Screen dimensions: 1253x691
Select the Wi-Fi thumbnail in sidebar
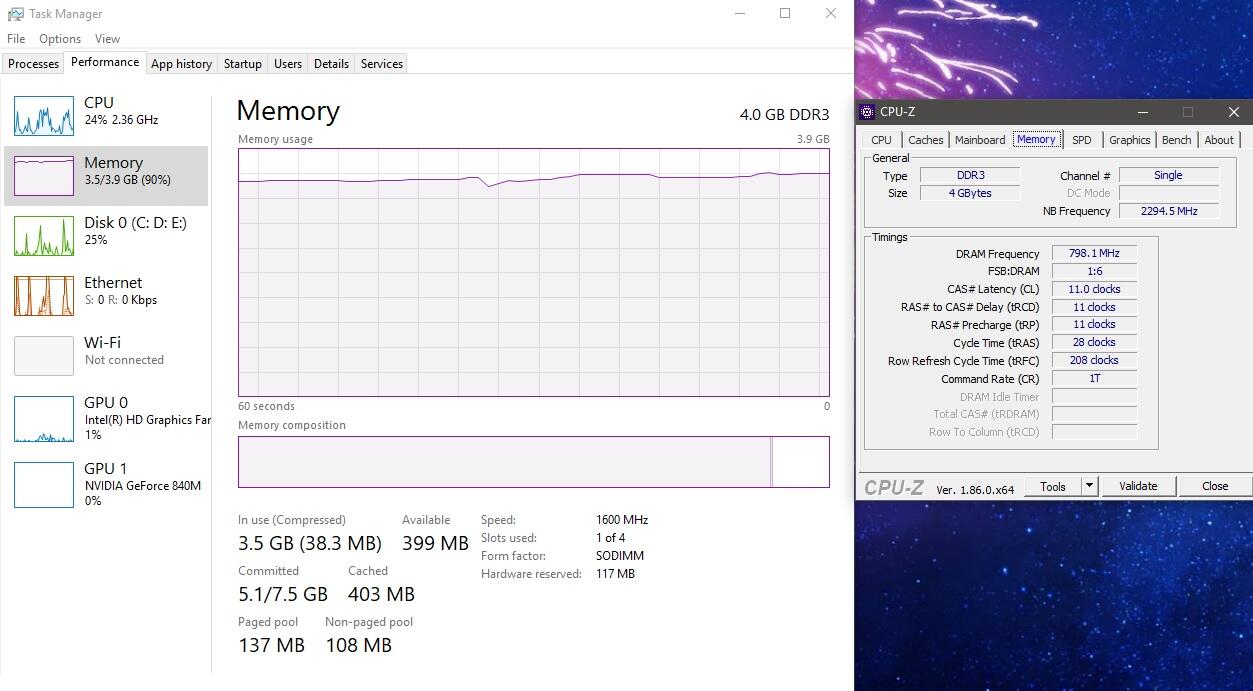(44, 356)
